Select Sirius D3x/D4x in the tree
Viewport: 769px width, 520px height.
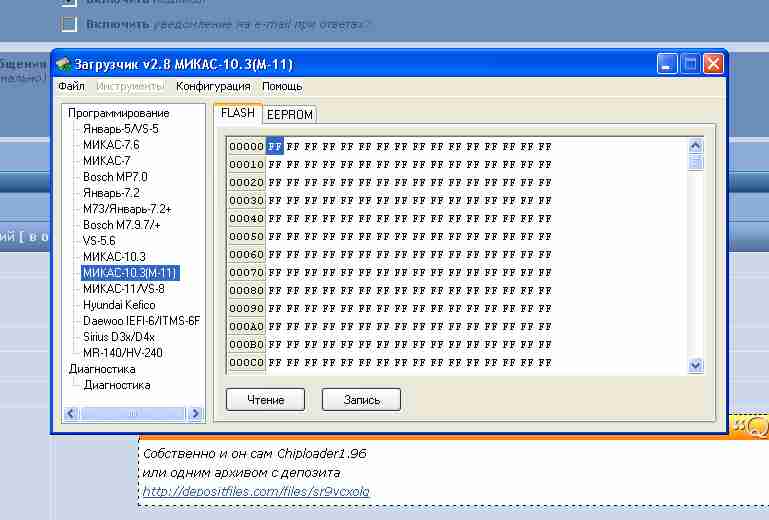pyautogui.click(x=119, y=337)
